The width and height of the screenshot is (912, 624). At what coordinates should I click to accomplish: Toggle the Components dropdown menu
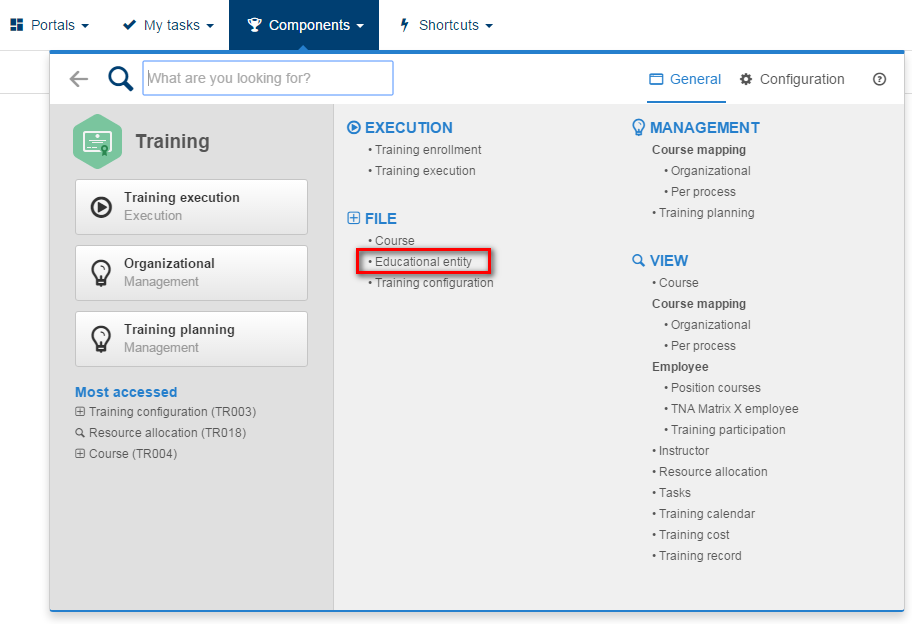click(304, 25)
